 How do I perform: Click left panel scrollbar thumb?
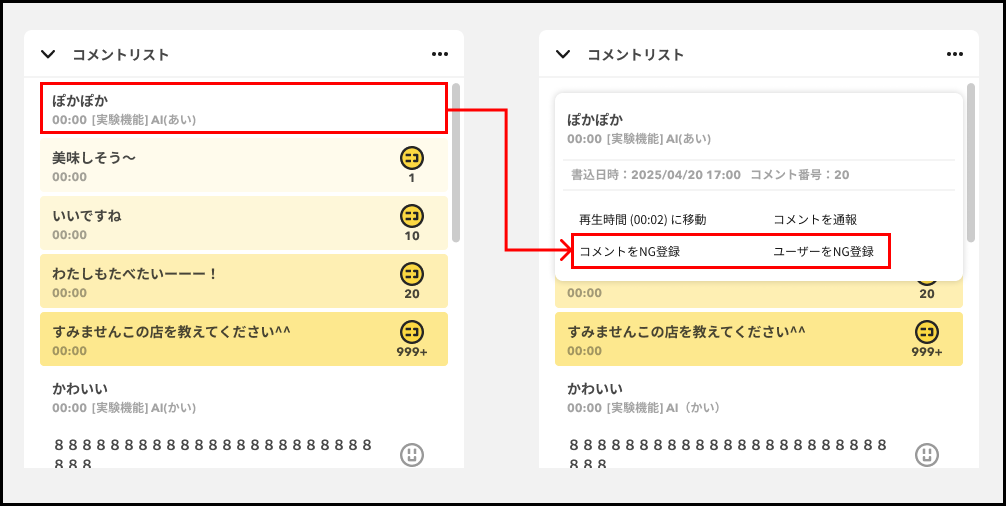click(x=456, y=162)
